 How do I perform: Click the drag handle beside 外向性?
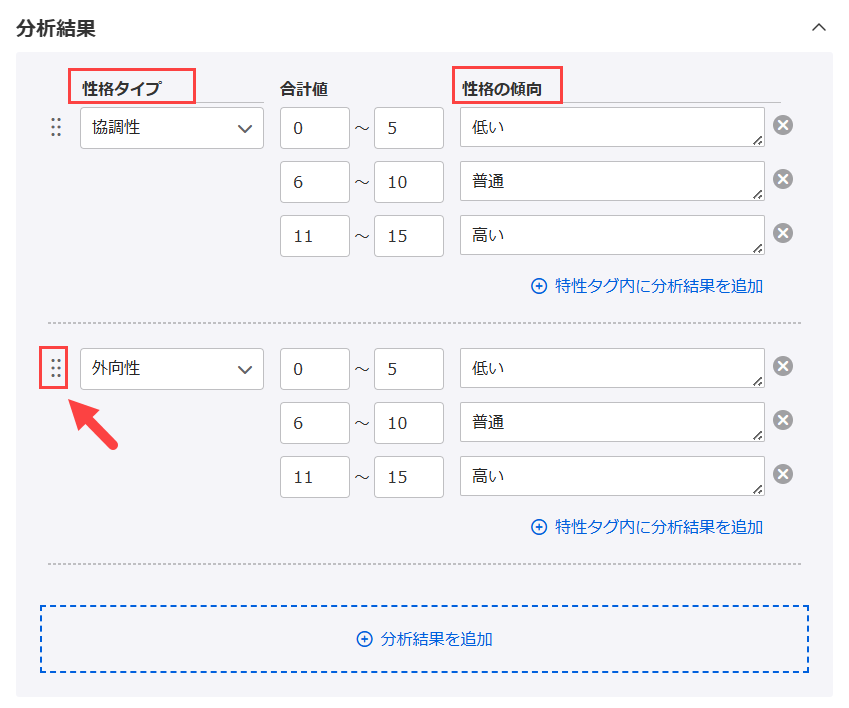pyautogui.click(x=56, y=368)
